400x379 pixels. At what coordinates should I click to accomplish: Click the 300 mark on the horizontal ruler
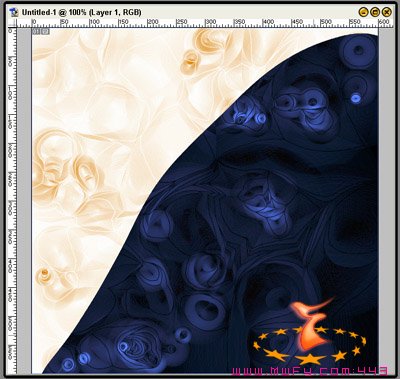211,22
